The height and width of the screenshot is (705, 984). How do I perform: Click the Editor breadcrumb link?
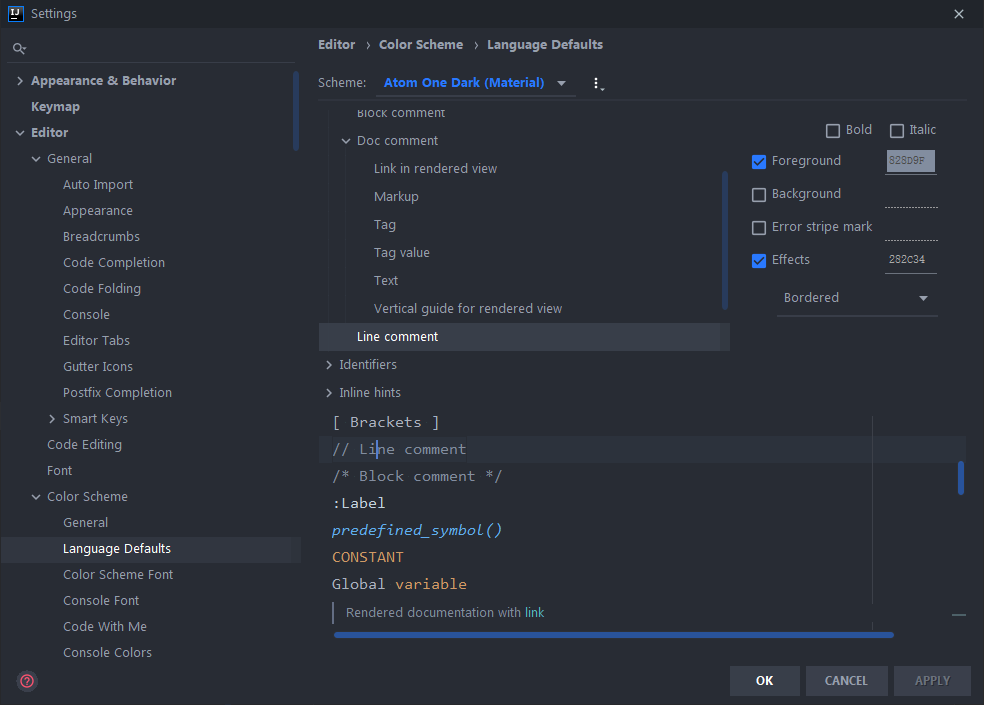336,45
